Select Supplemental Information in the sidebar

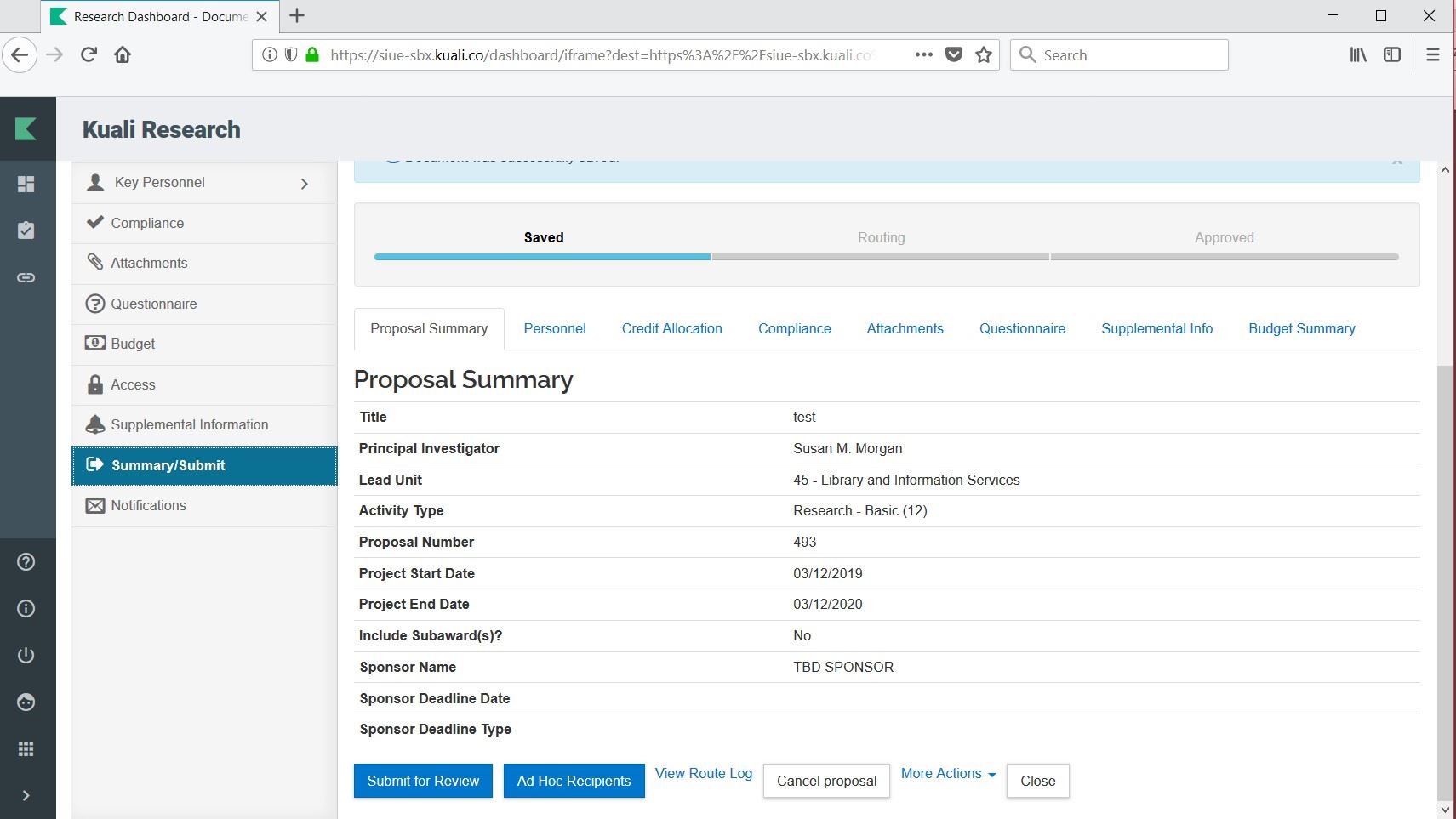[x=189, y=424]
